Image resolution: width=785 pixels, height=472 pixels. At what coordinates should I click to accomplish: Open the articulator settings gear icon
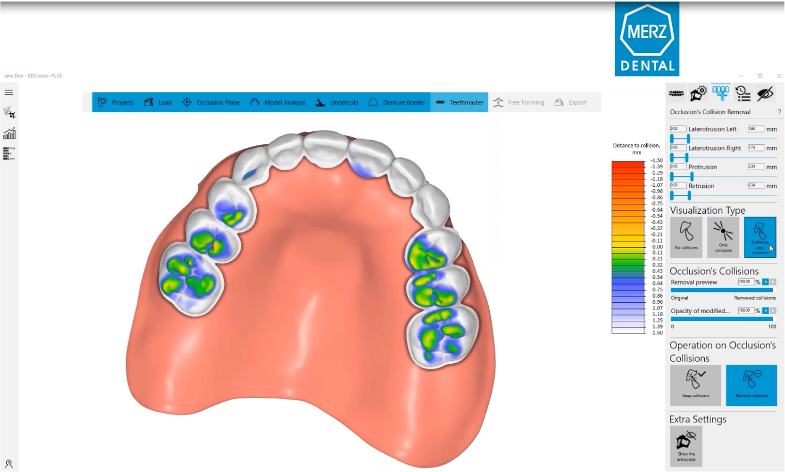point(699,92)
